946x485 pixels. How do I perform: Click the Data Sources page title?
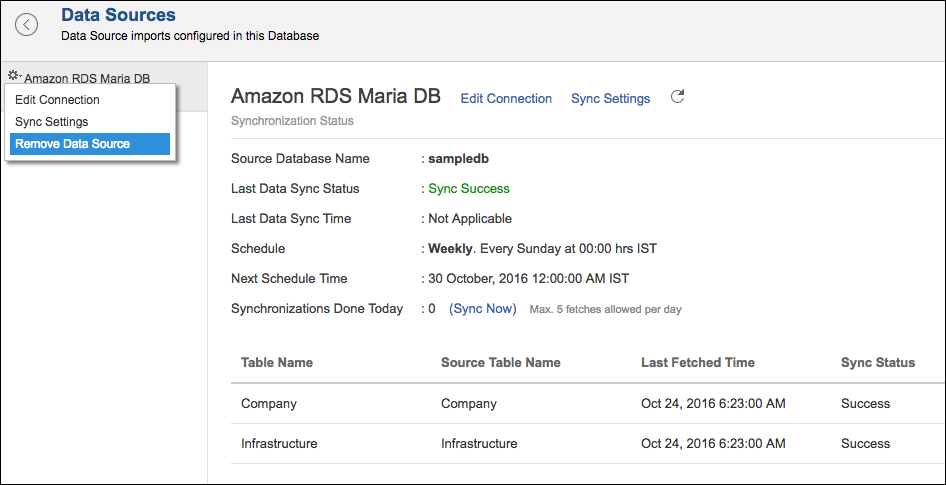pos(119,14)
